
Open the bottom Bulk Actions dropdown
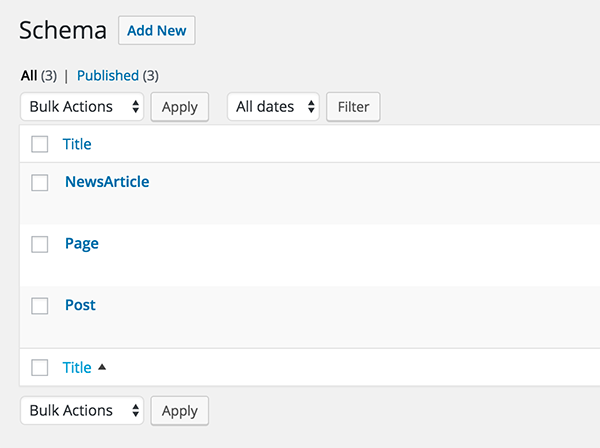pyautogui.click(x=82, y=410)
